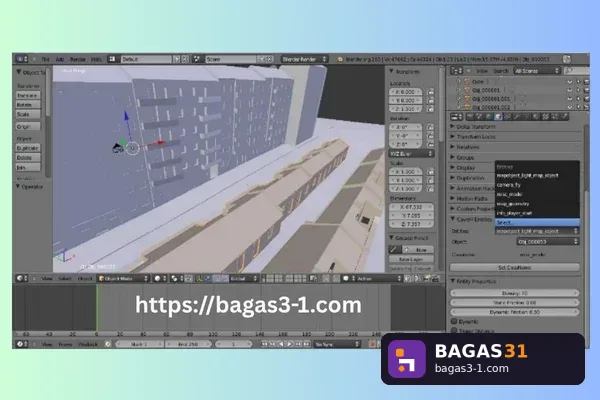This screenshot has width=600, height=400.
Task: Open the Global transform orientation dropdown
Action: [243, 278]
